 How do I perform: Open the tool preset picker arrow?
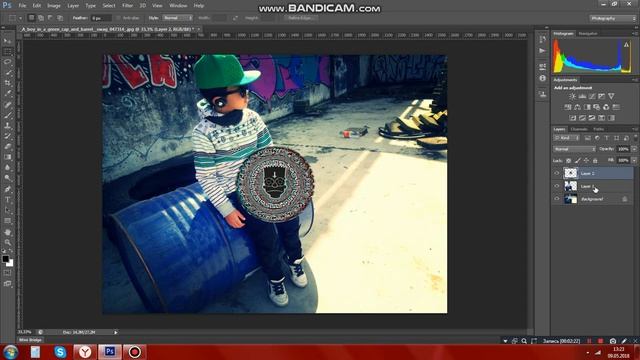pyautogui.click(x=20, y=18)
